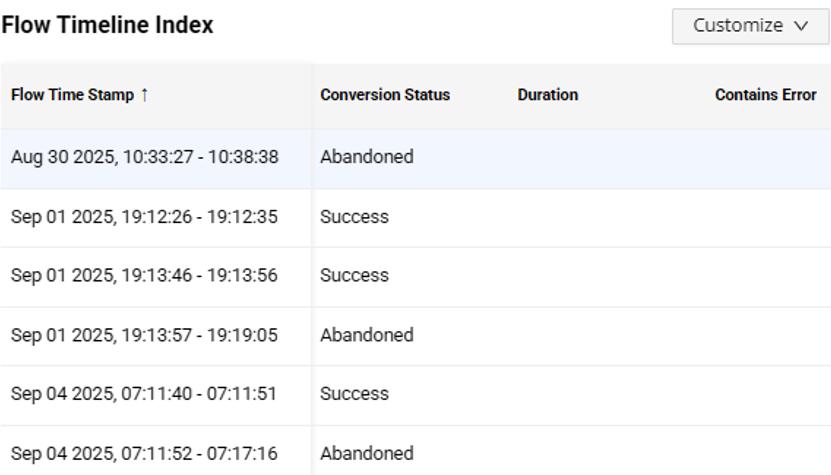The height and width of the screenshot is (475, 831).
Task: Click Abandoned status in the Aug 30 row
Action: tap(367, 157)
